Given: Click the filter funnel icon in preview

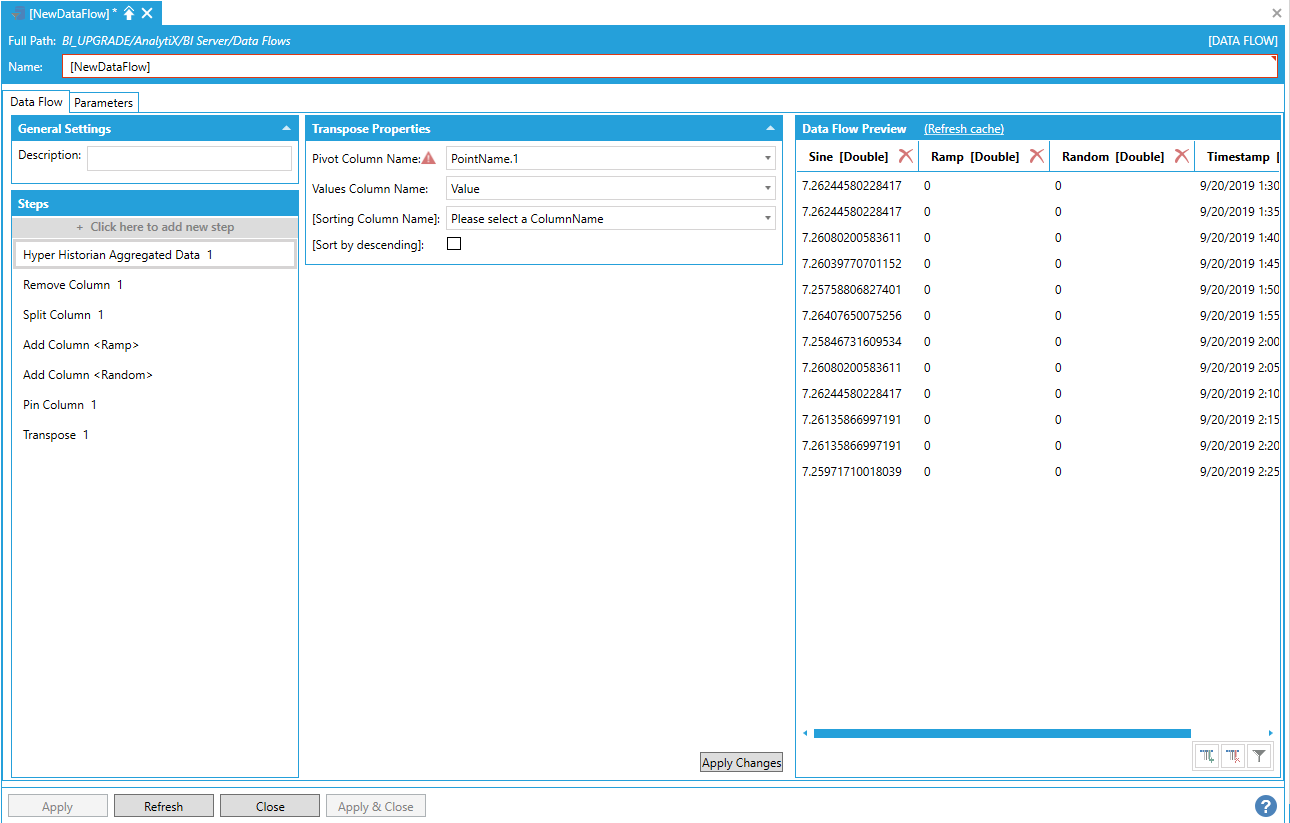Looking at the screenshot, I should tap(1260, 757).
